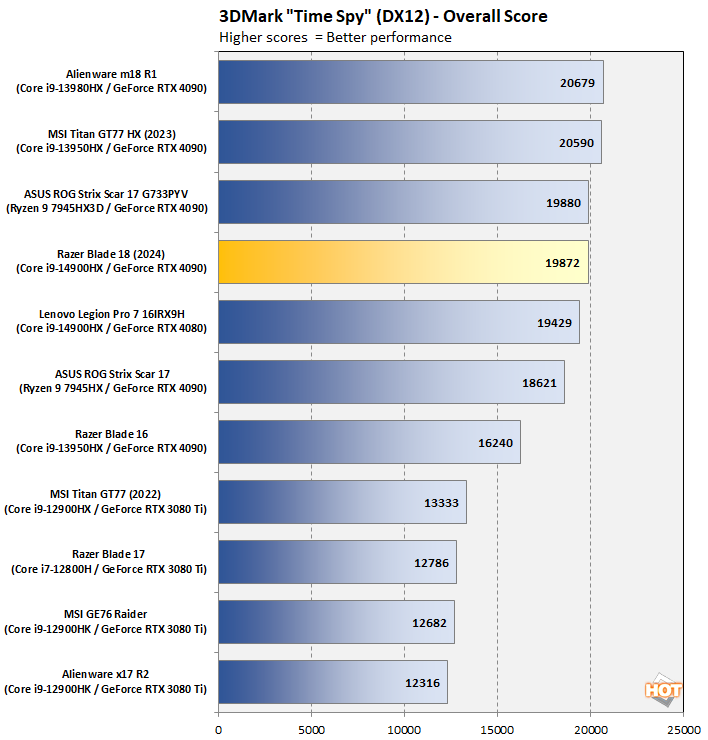Screen dimensions: 708x740
Task: Click the x-axis tick label 0
Action: pos(219,730)
